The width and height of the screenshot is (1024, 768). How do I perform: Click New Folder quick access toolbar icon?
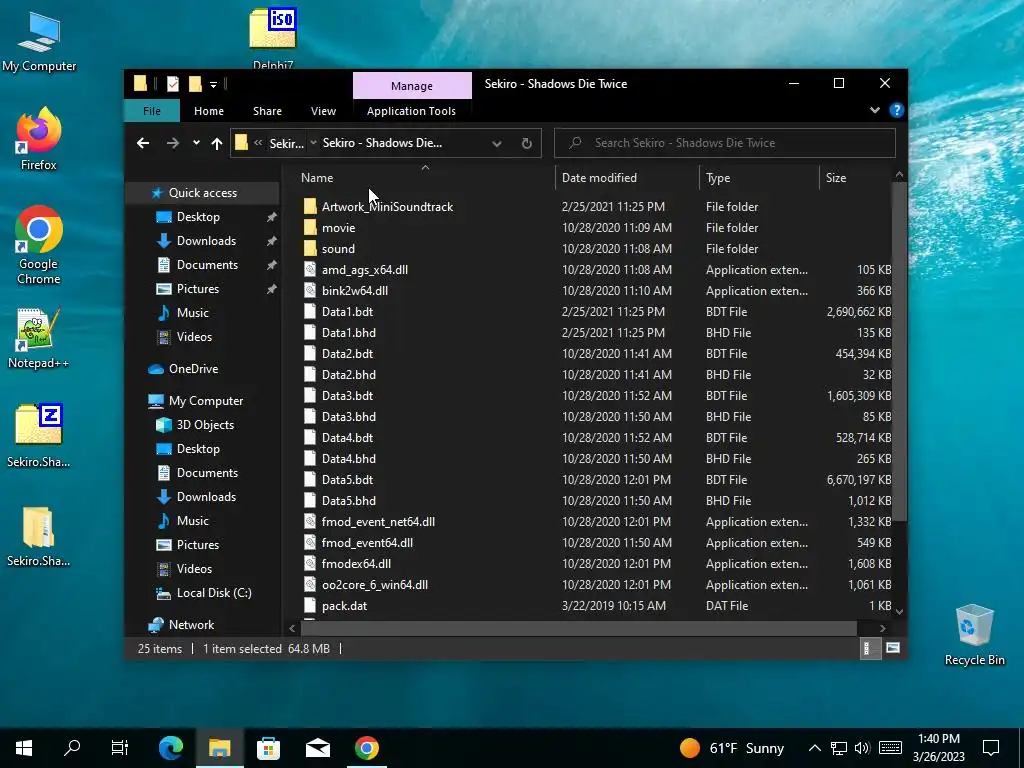(195, 84)
